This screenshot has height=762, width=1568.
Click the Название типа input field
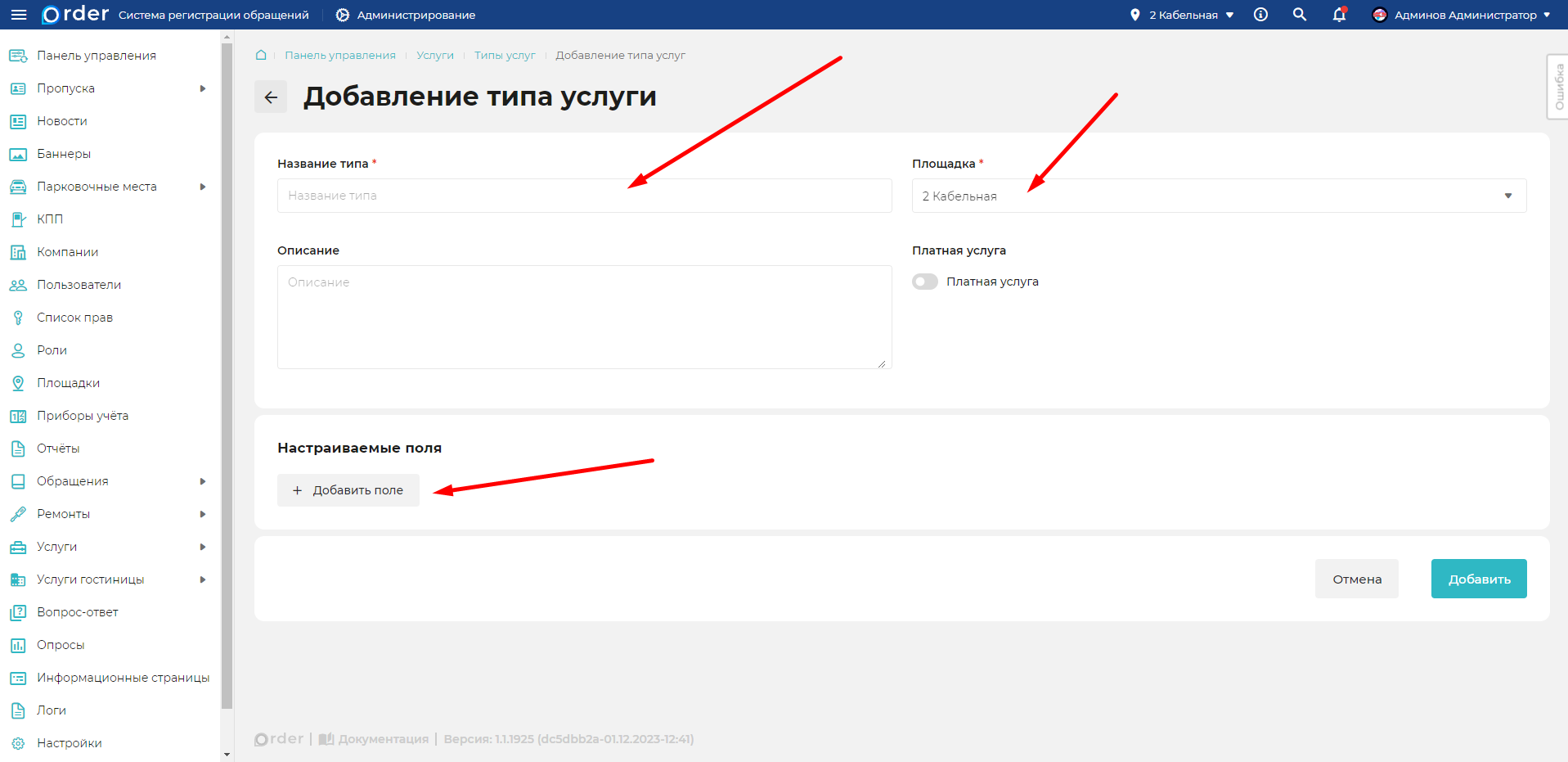click(584, 196)
